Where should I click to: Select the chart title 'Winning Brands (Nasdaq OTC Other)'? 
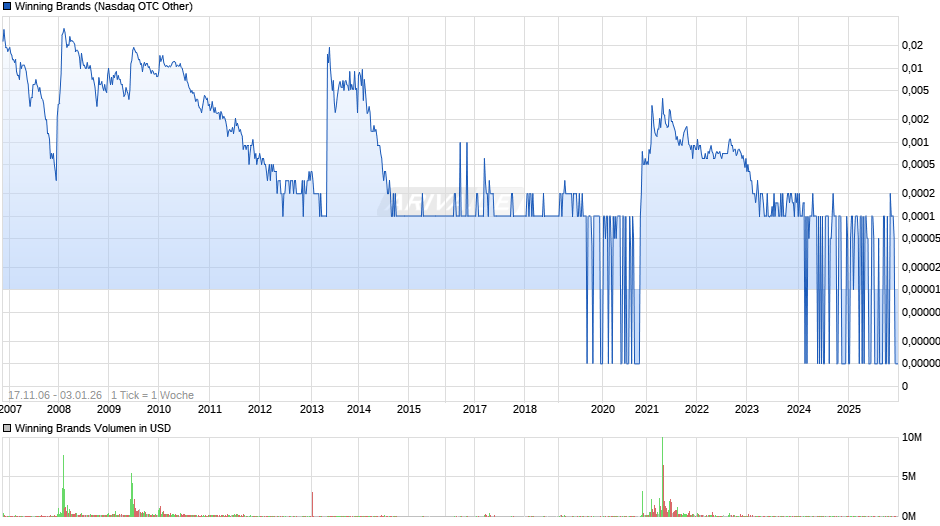[104, 7]
